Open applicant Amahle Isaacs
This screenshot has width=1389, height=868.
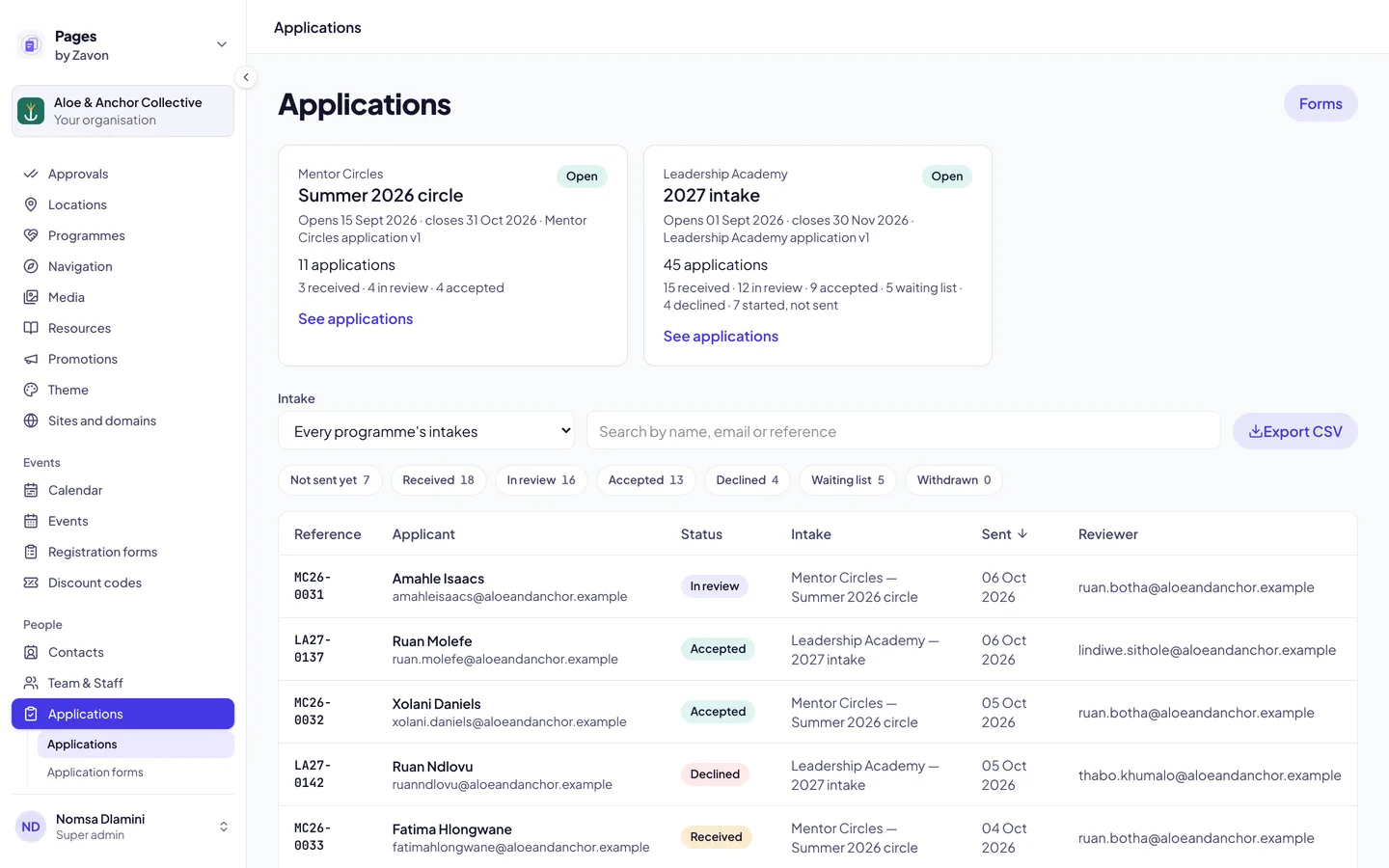(x=438, y=579)
